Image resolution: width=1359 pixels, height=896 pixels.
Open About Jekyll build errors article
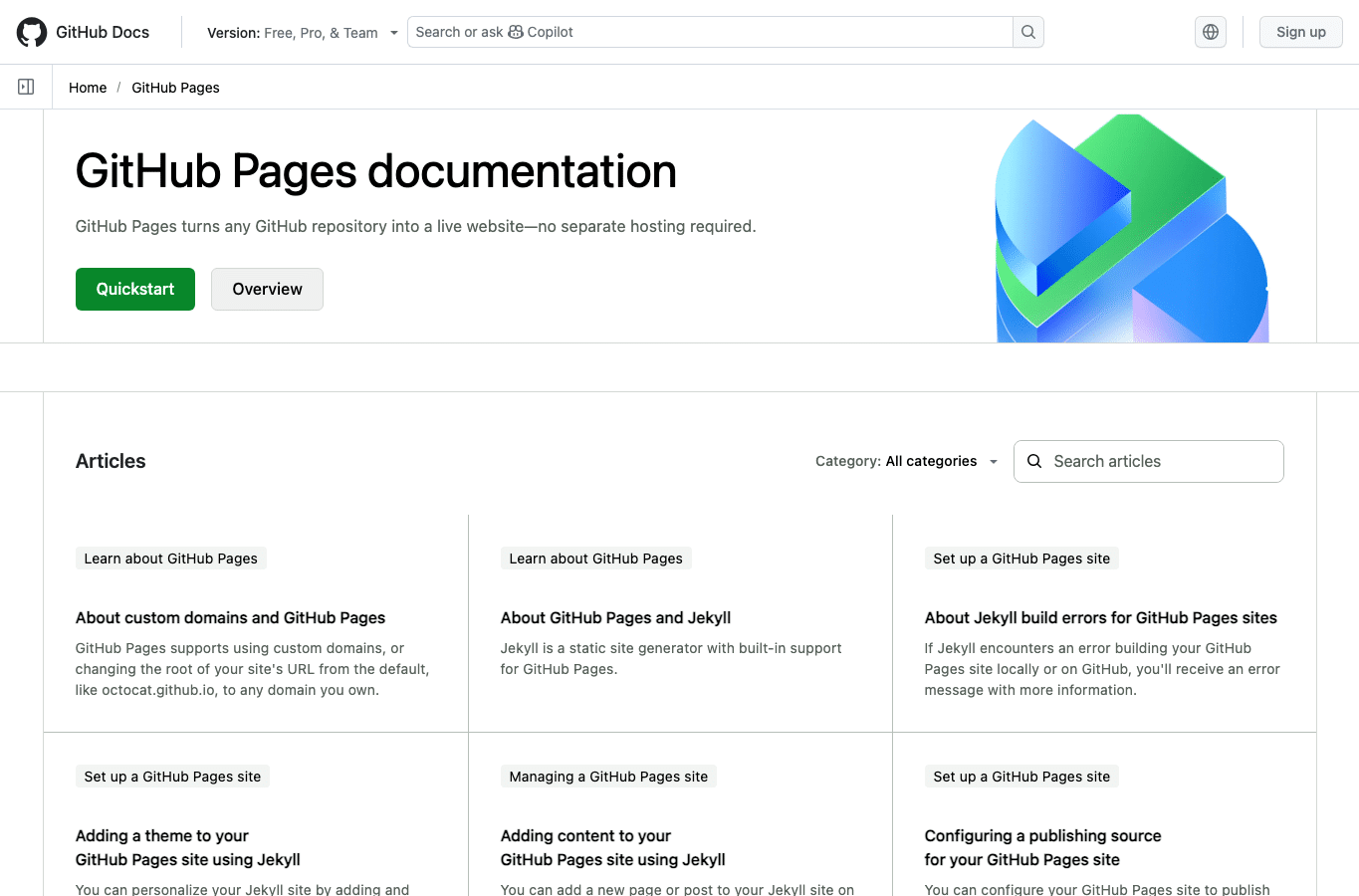1100,617
